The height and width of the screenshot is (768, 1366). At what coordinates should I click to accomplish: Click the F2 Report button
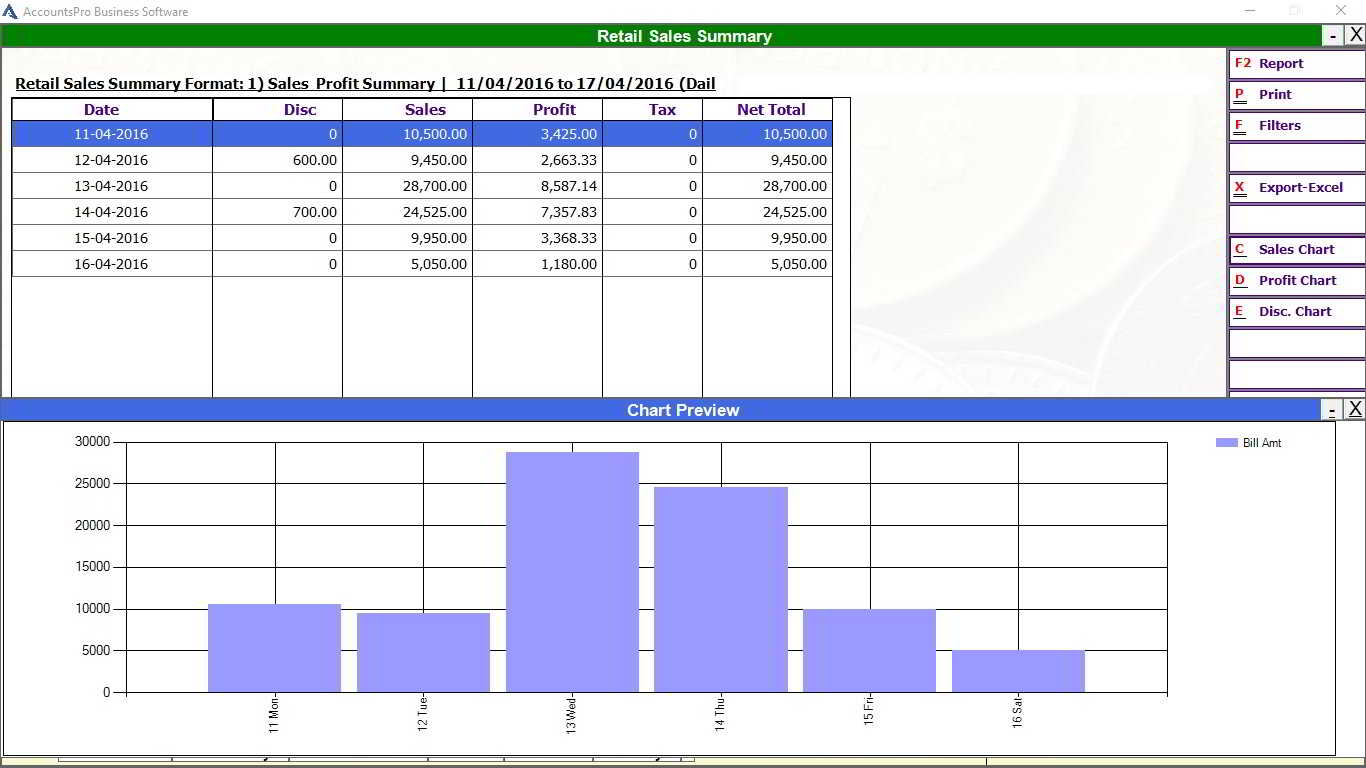click(x=1296, y=63)
